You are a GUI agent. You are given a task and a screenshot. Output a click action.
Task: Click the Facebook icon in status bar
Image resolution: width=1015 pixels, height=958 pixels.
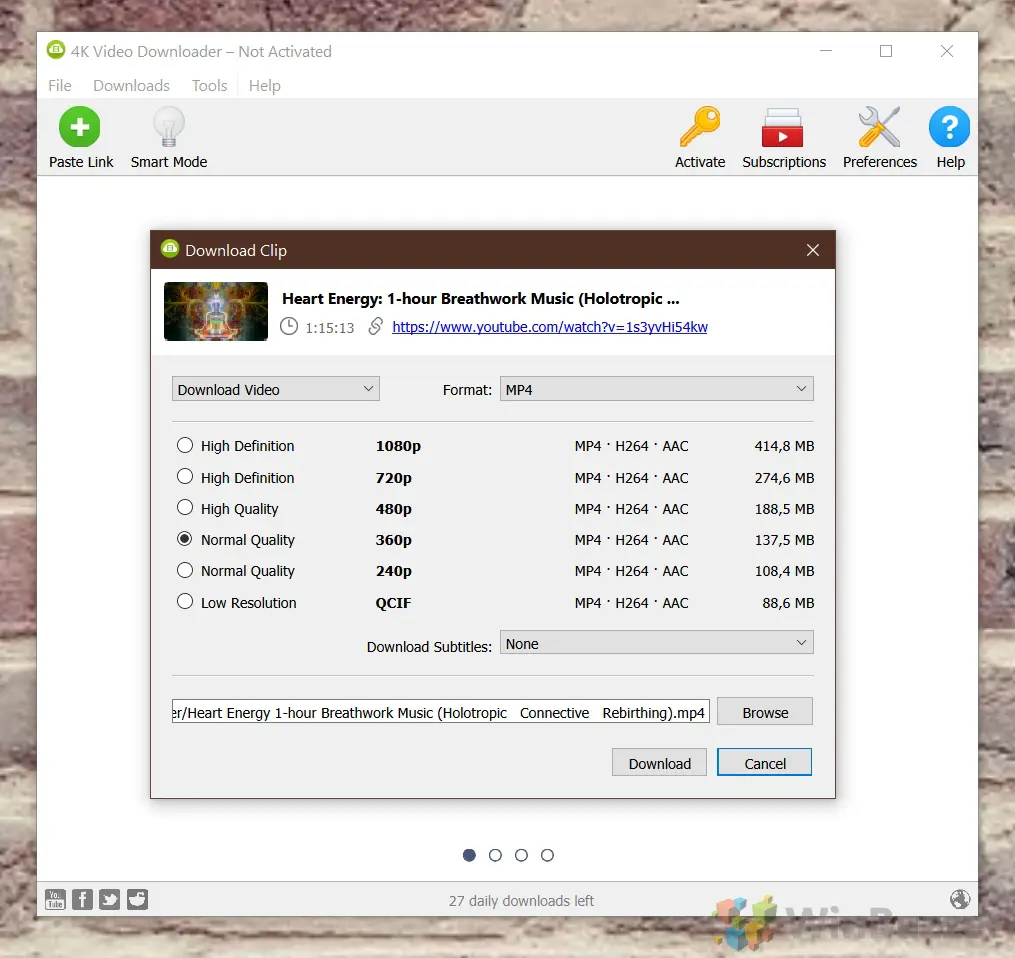pos(83,899)
